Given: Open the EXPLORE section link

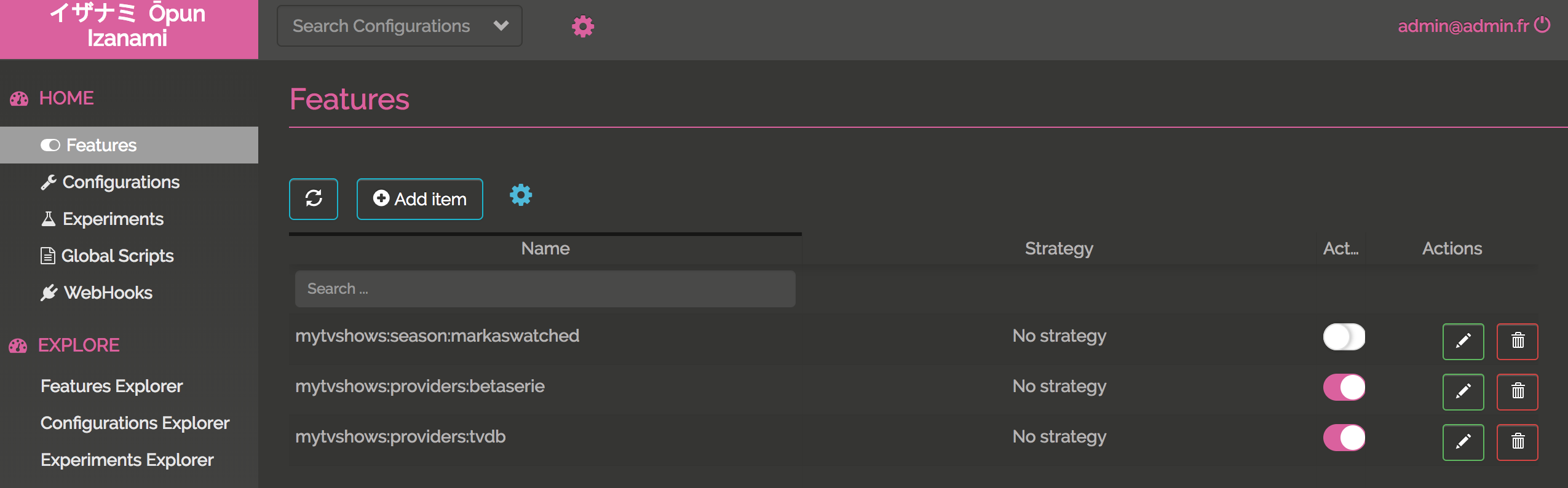Looking at the screenshot, I should 79,345.
